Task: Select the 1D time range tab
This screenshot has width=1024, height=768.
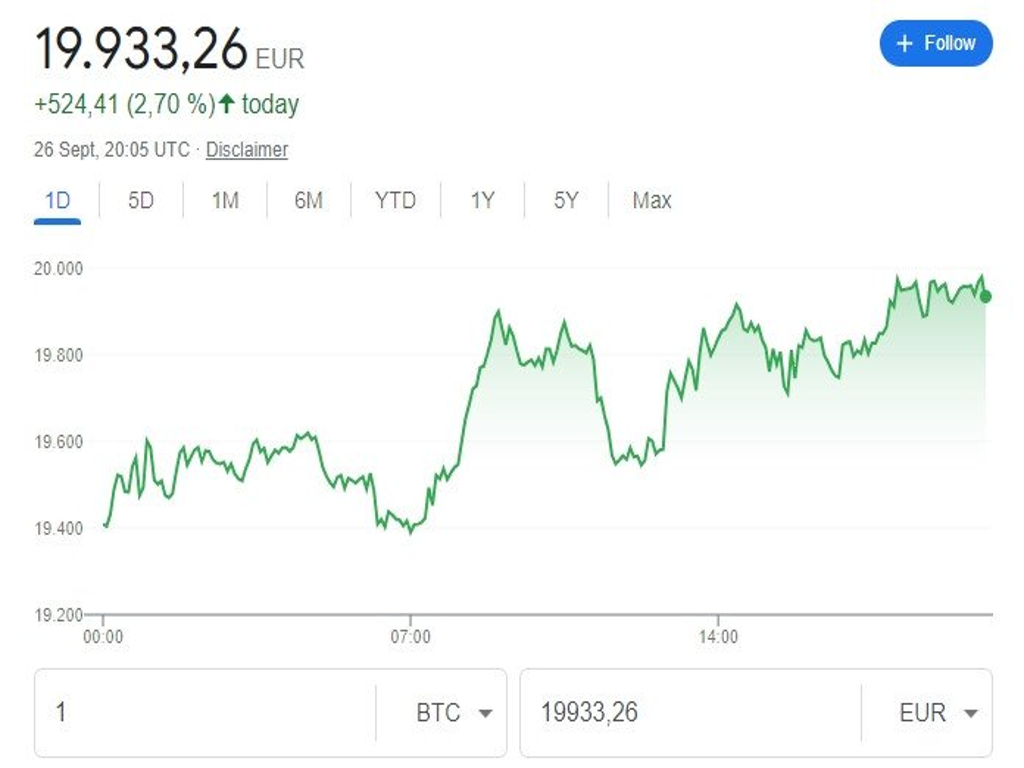Action: pyautogui.click(x=57, y=201)
